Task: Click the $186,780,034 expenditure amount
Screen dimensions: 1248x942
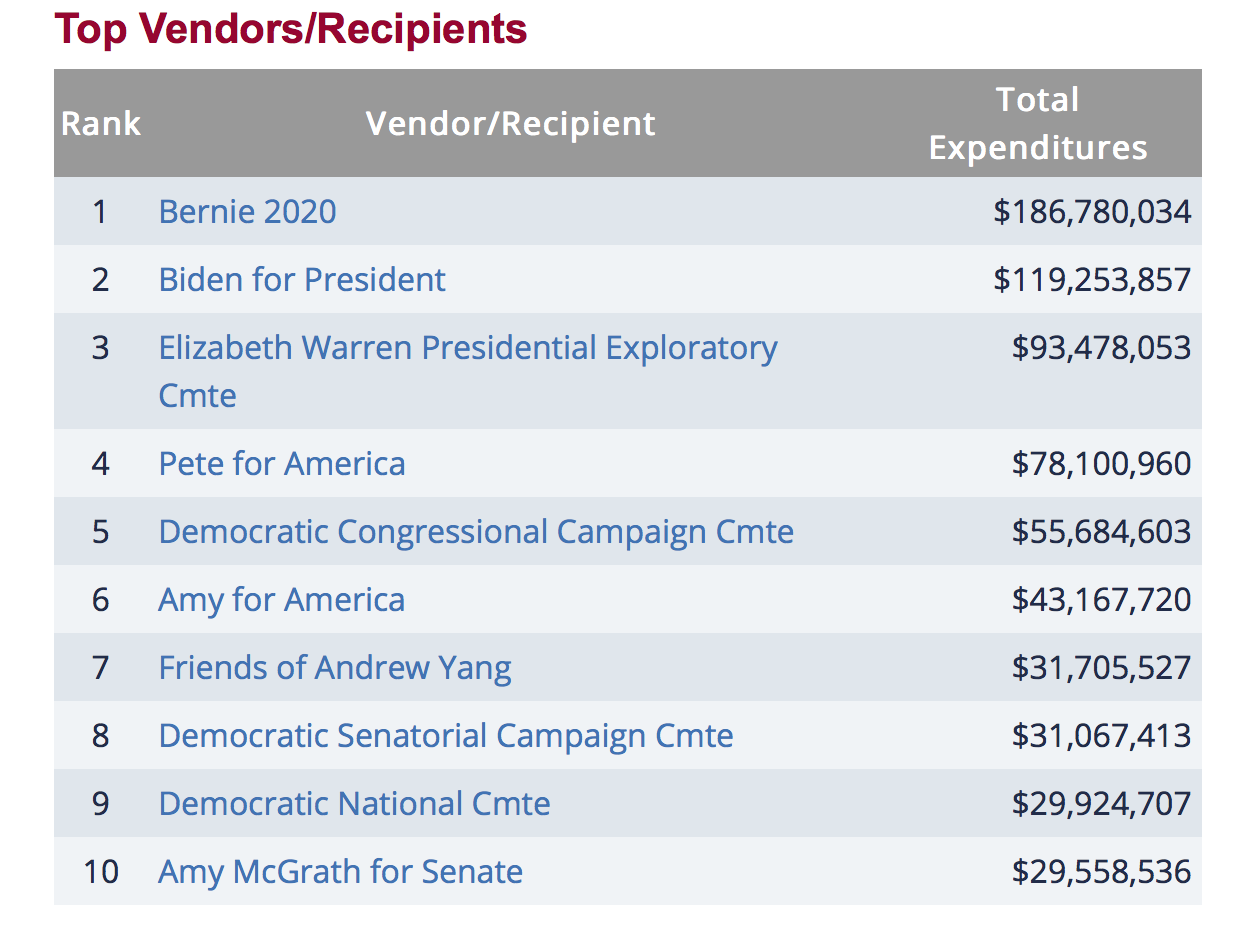Action: pos(1092,212)
